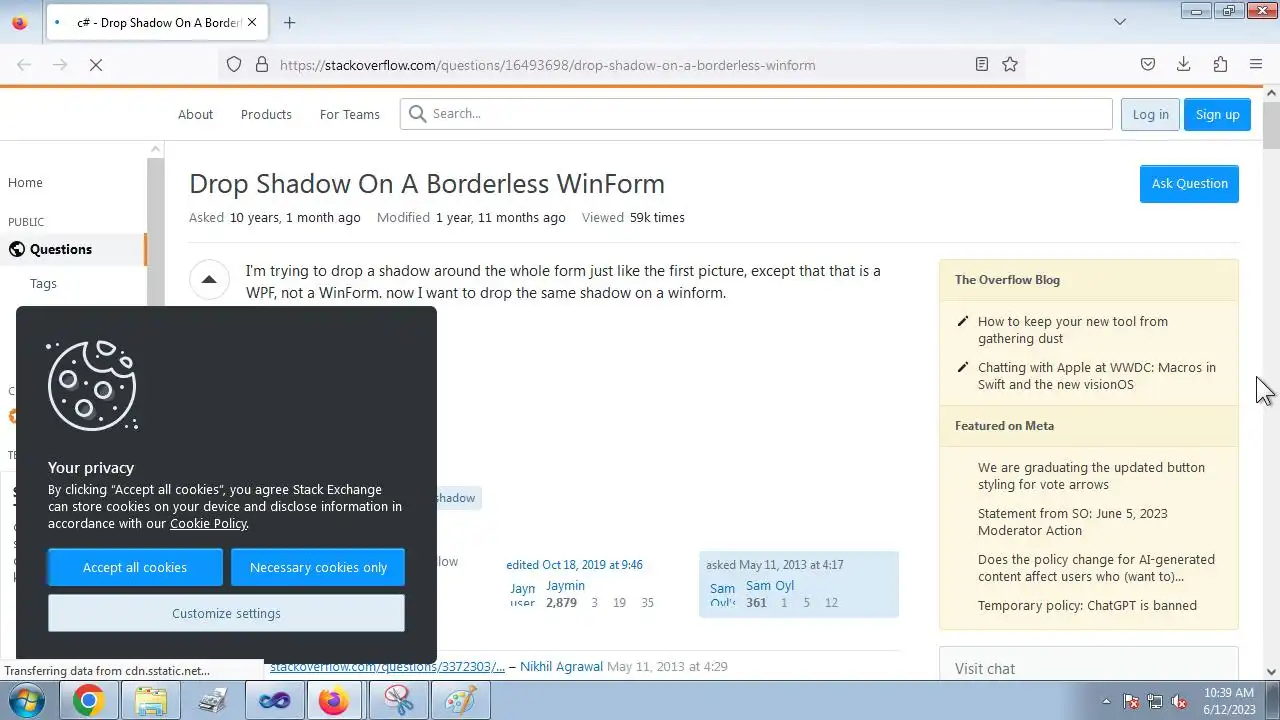Viewport: 1280px width, 720px height.
Task: Click the network tray icon
Action: coord(1155,701)
